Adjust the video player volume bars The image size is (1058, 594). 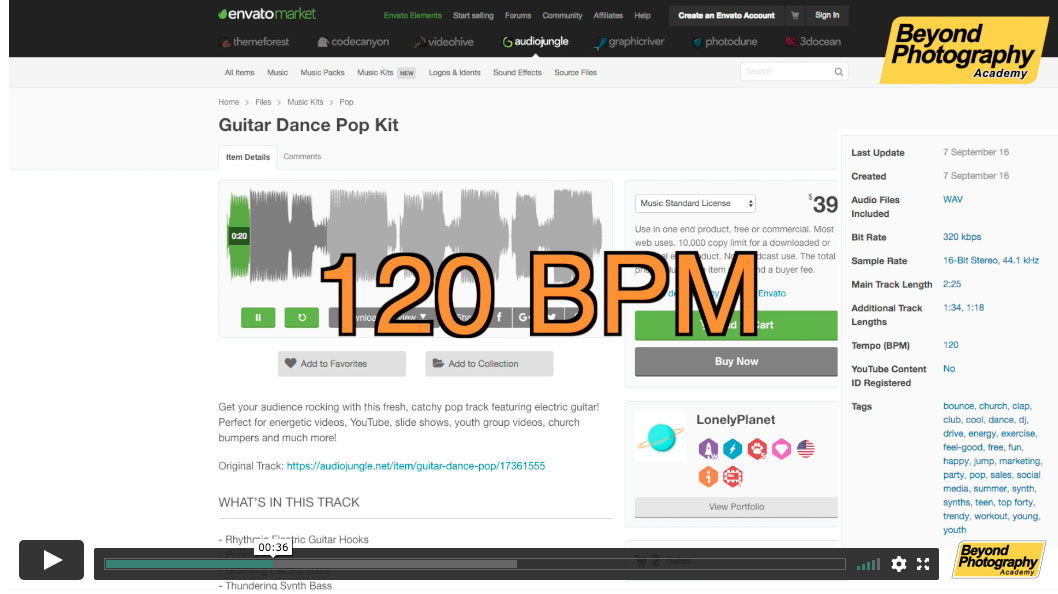[x=868, y=564]
